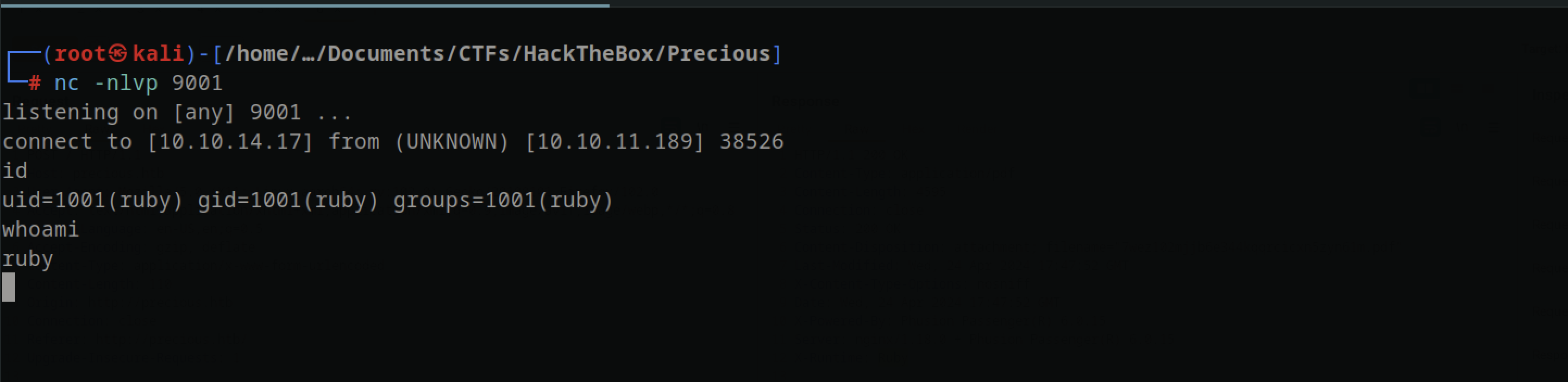Click the listening on [any] line
Screen dimensions: 1568x382
(177, 112)
